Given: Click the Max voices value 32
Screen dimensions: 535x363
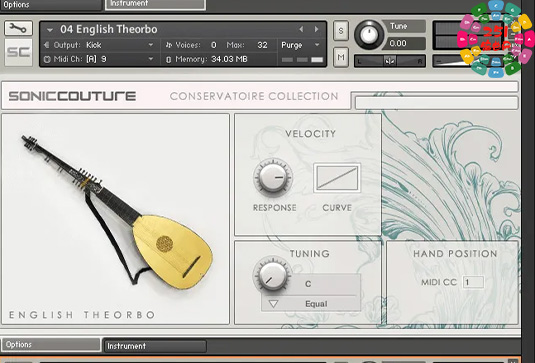Looking at the screenshot, I should click(x=262, y=45).
